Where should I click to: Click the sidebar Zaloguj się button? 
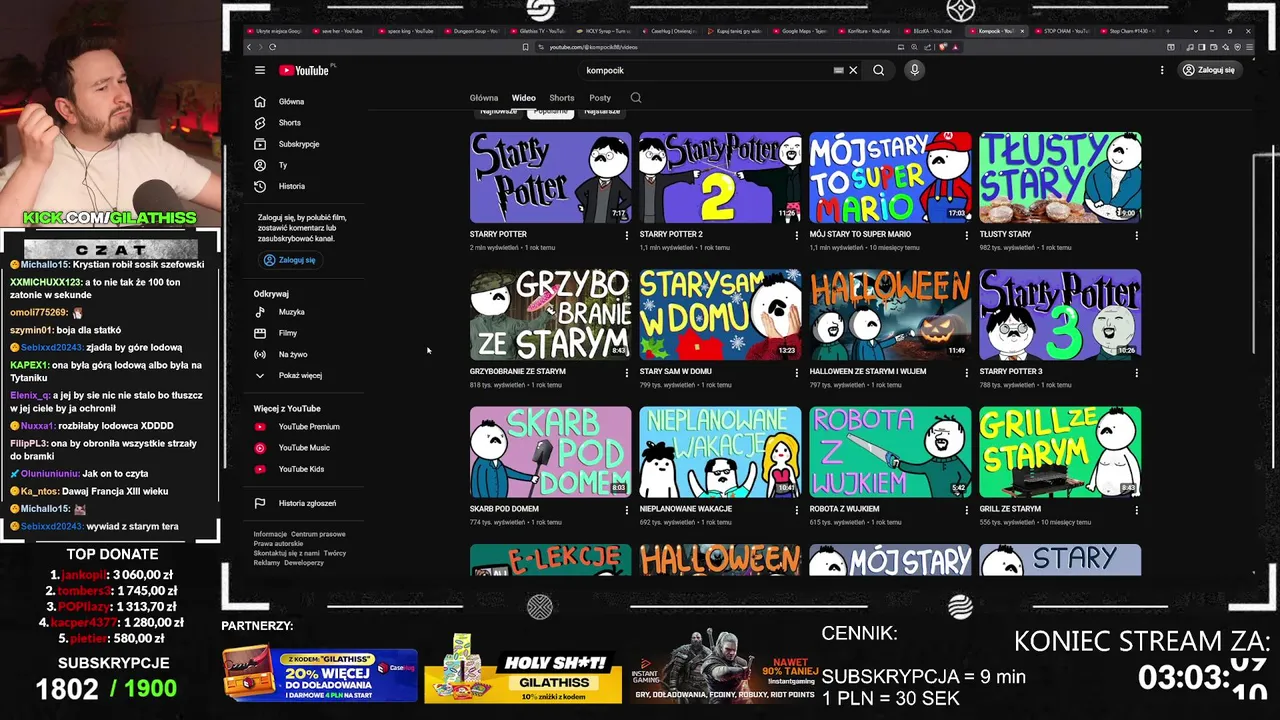tap(289, 260)
